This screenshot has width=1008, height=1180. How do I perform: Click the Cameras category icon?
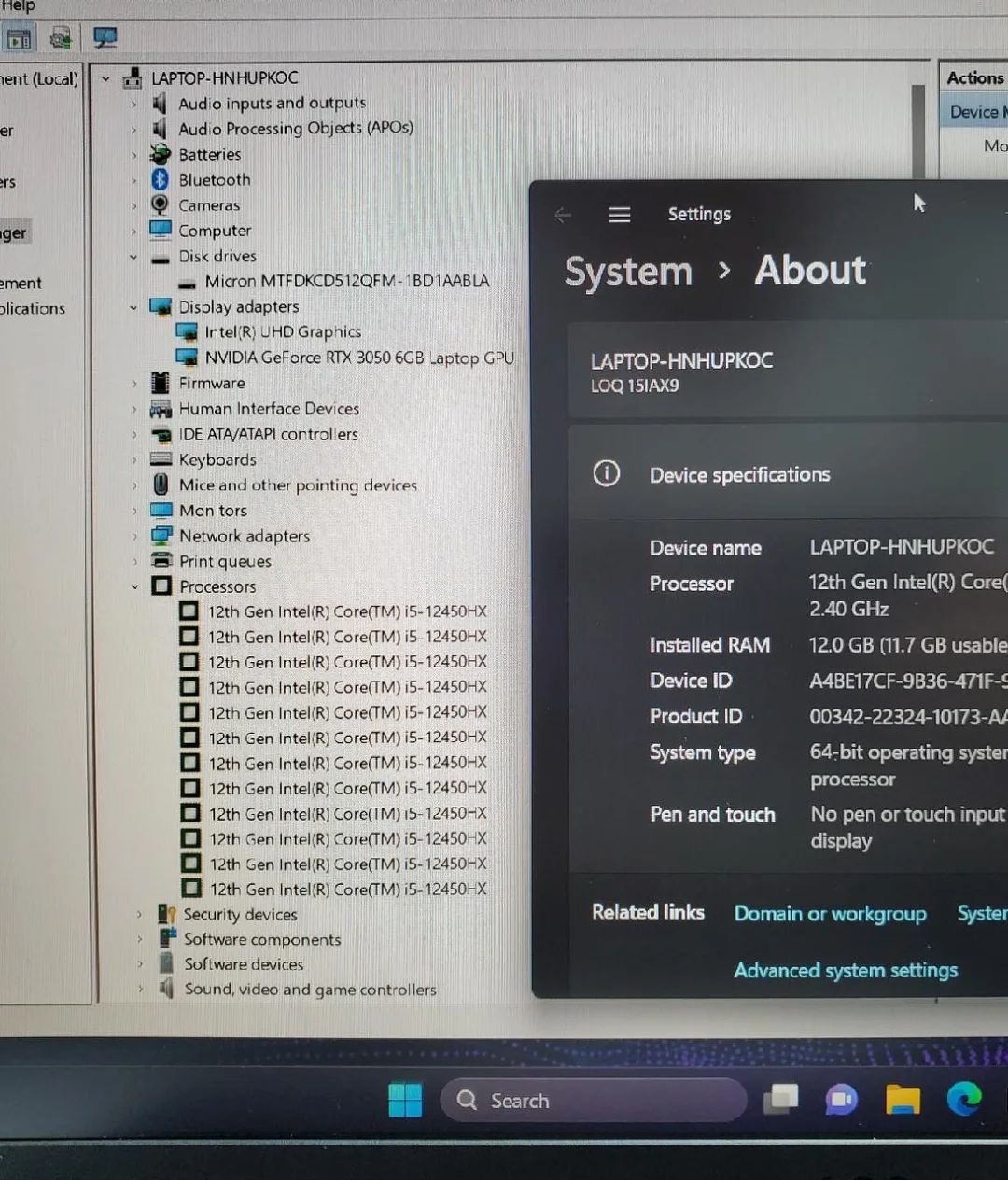click(161, 204)
